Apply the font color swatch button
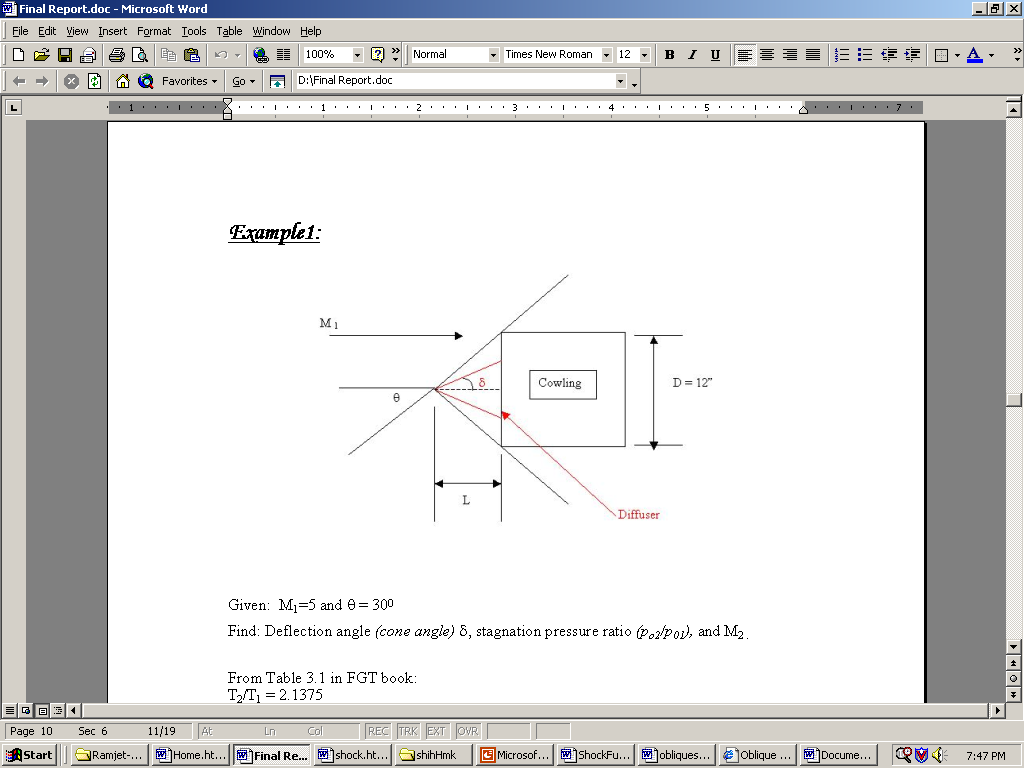Viewport: 1024px width, 768px height. (974, 55)
